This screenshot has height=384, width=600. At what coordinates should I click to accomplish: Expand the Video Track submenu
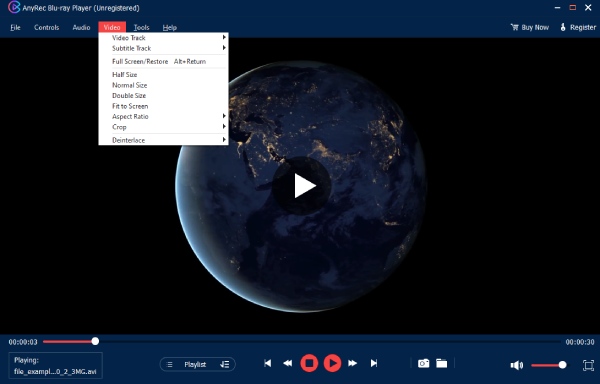click(x=163, y=37)
